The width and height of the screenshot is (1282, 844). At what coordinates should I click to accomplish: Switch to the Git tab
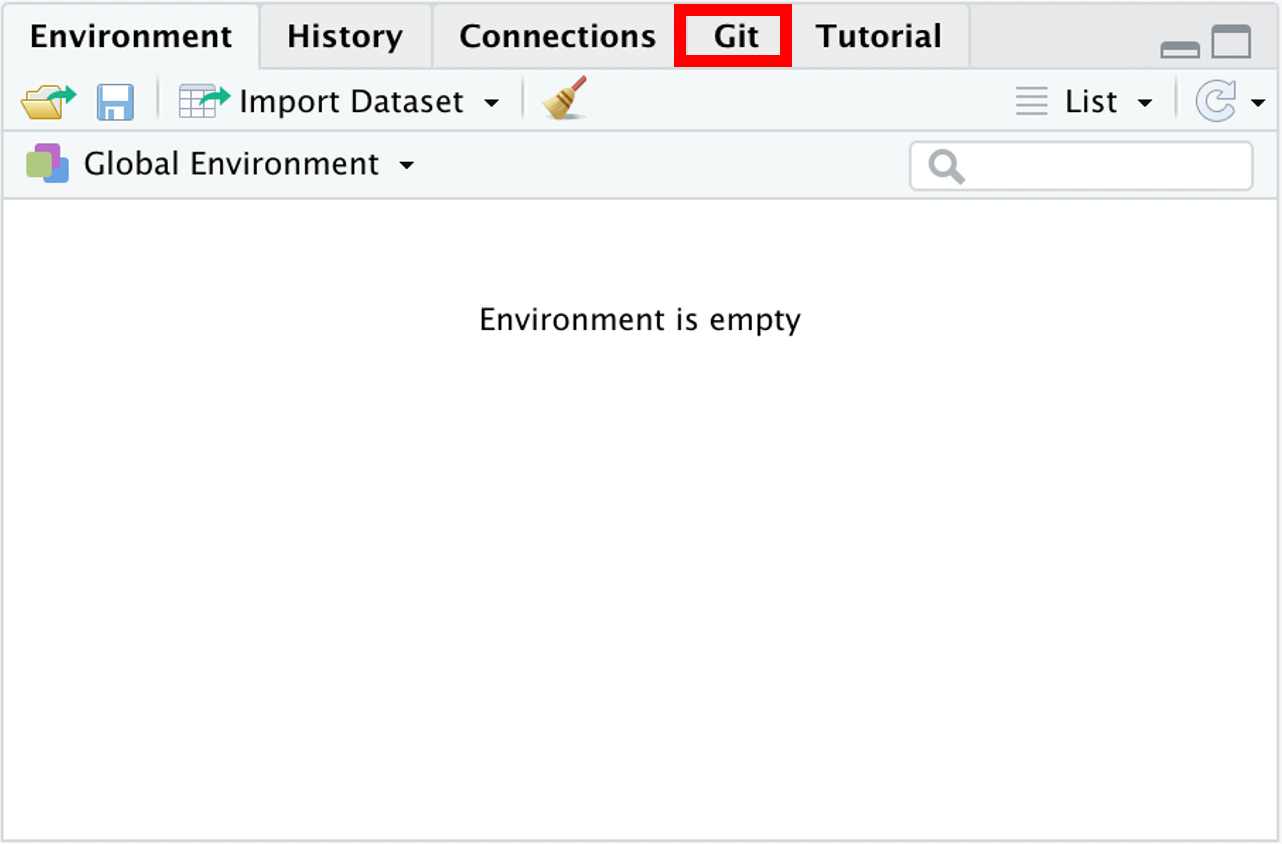(735, 37)
